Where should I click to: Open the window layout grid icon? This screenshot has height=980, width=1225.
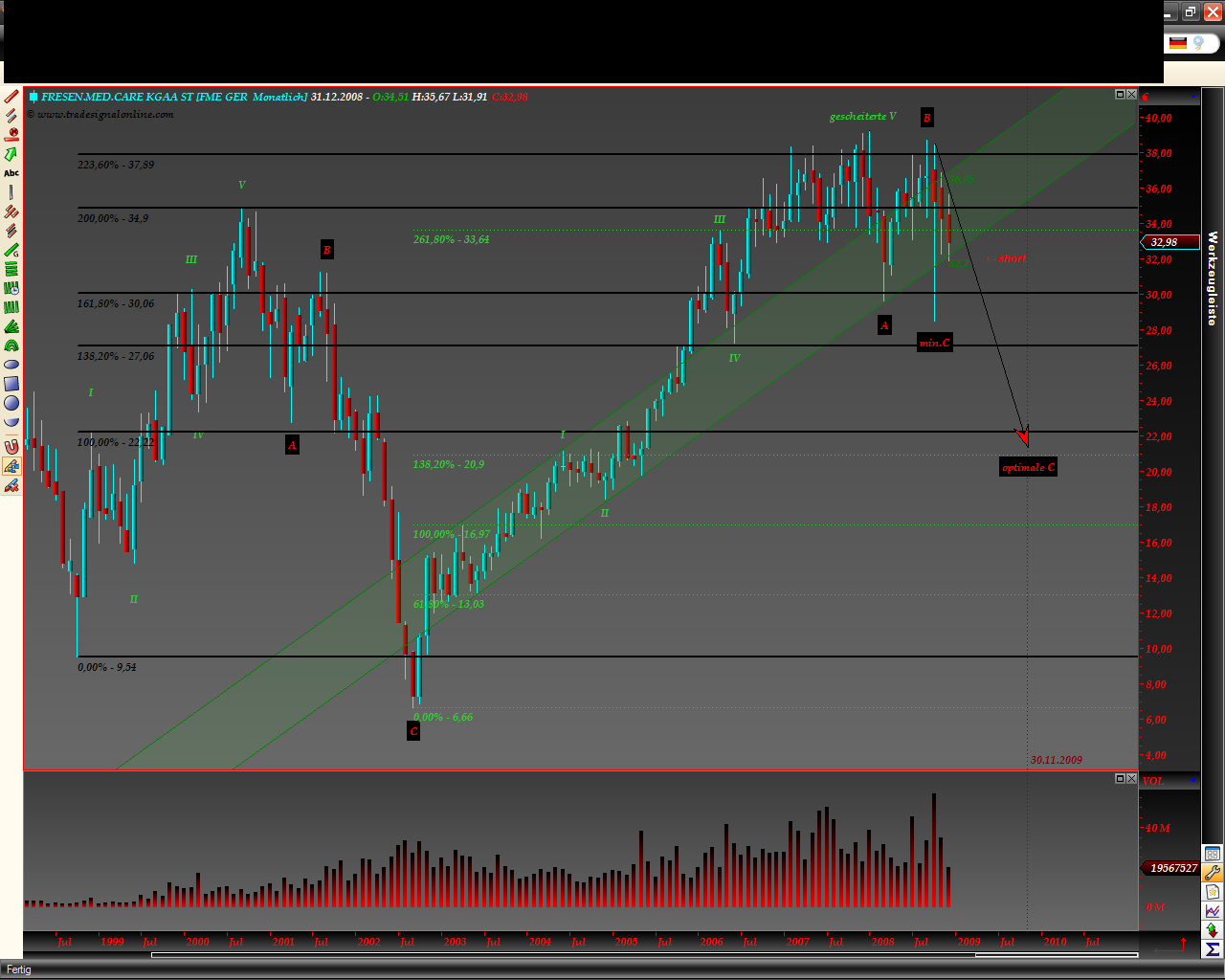(x=1213, y=854)
